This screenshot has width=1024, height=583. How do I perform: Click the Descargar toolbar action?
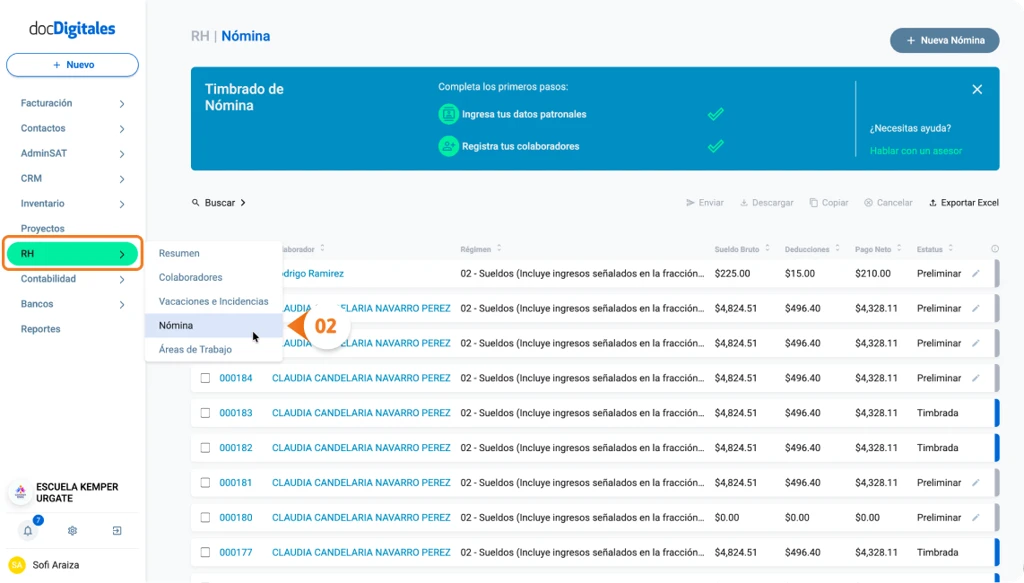pyautogui.click(x=767, y=202)
